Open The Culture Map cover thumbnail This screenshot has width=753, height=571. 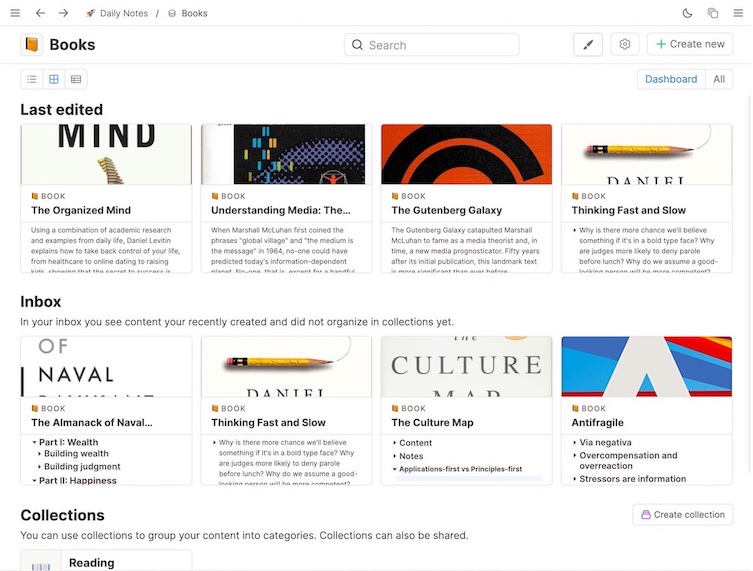point(466,366)
